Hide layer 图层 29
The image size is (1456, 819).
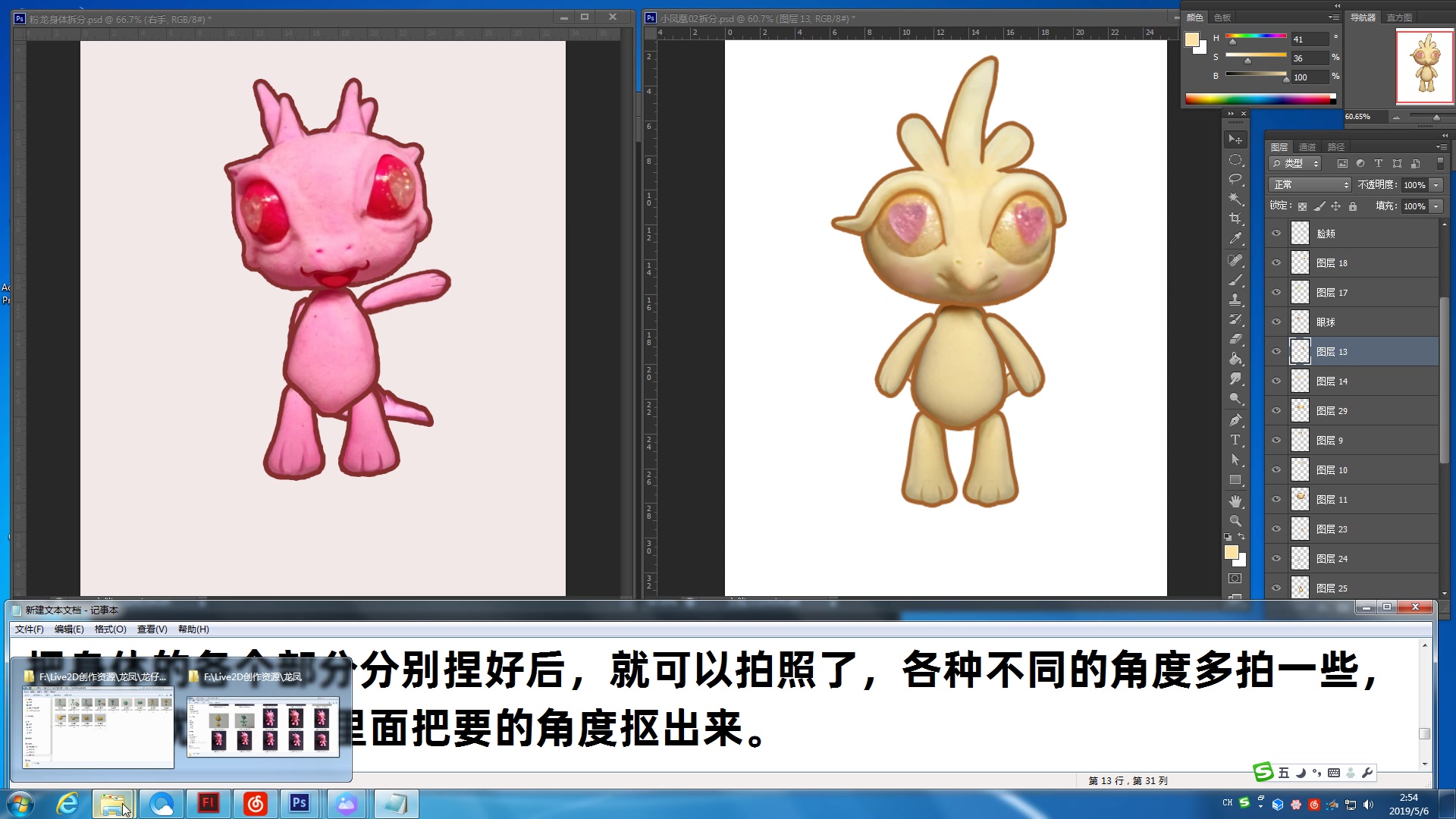tap(1276, 411)
